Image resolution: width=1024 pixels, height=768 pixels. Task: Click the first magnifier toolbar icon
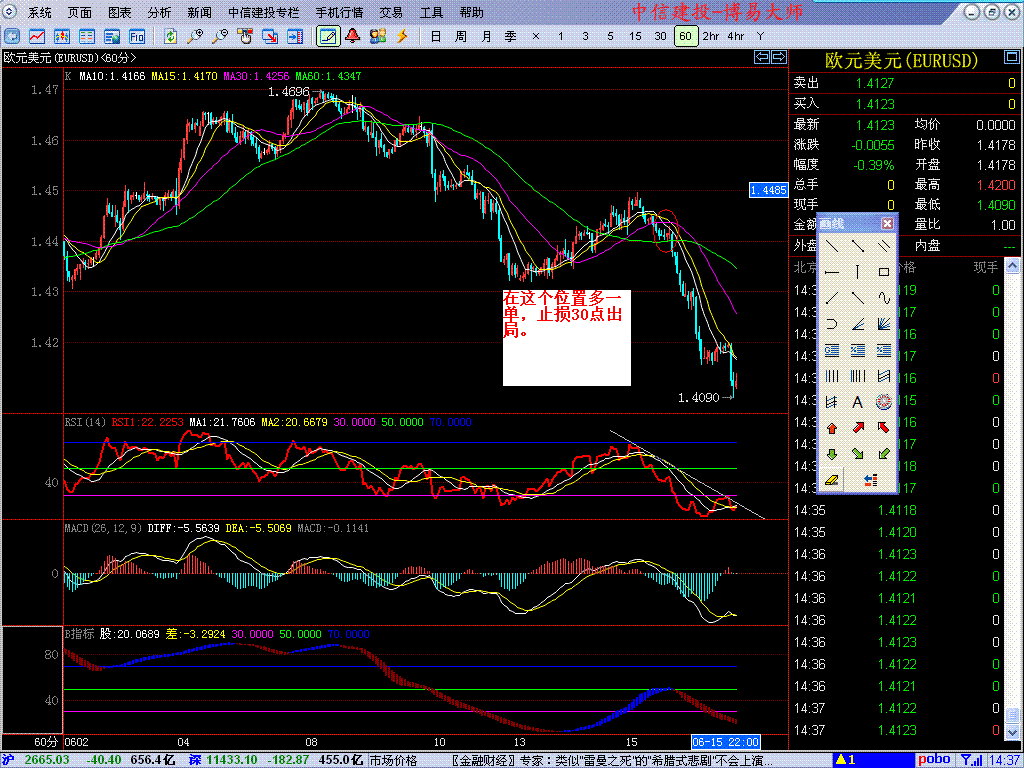tap(195, 37)
